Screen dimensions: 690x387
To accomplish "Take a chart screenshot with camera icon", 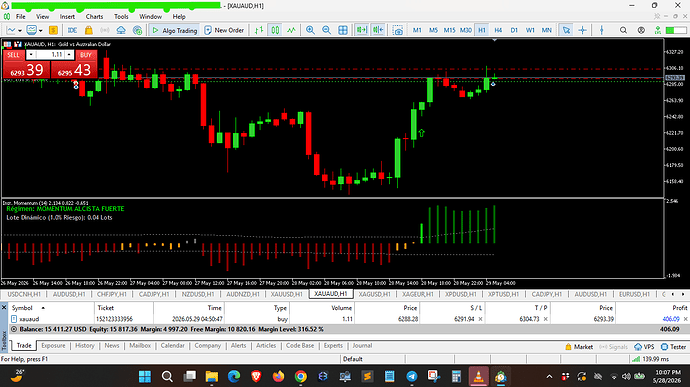I will point(398,30).
